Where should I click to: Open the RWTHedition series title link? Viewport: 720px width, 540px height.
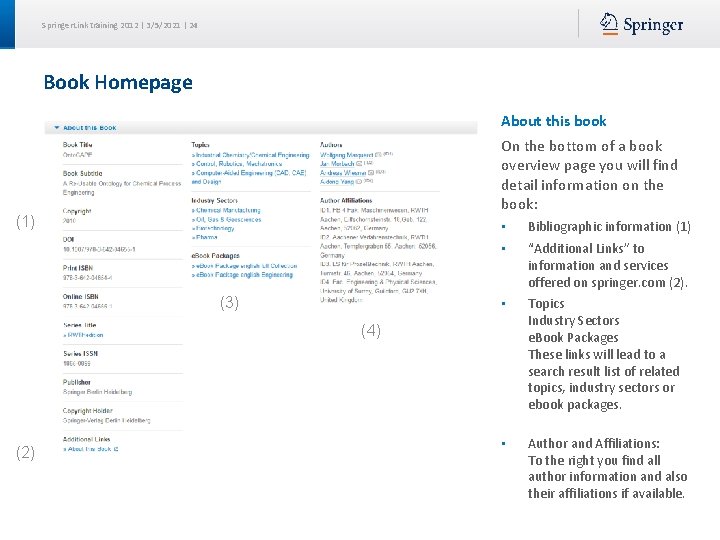point(83,335)
